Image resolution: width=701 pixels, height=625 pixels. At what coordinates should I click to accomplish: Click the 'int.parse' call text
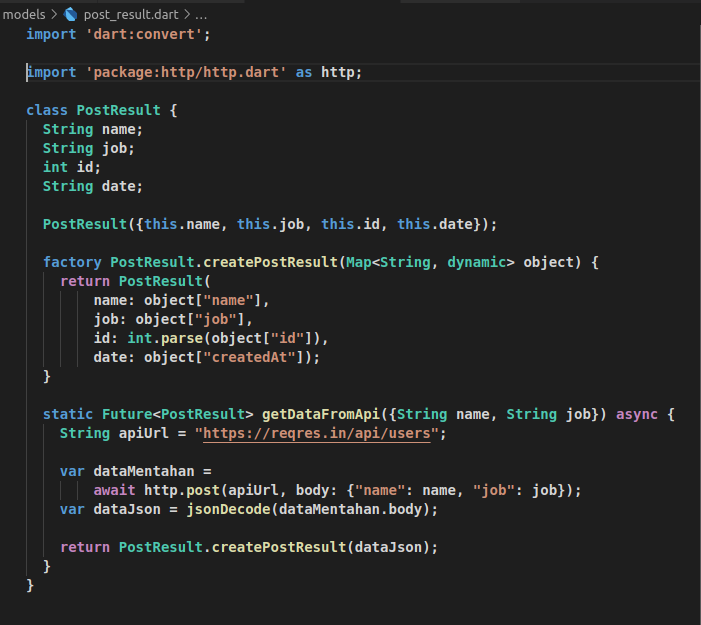[165, 338]
